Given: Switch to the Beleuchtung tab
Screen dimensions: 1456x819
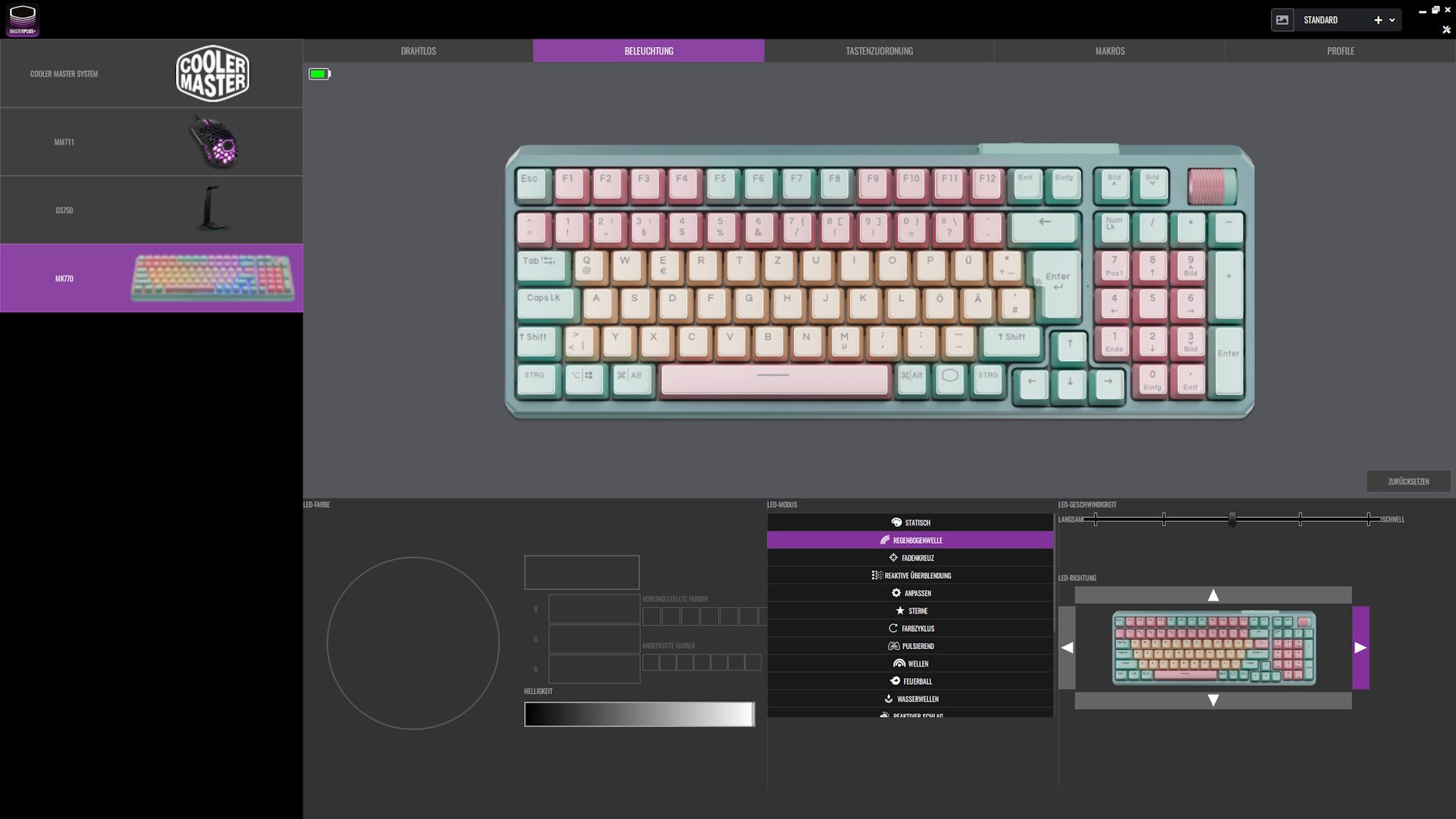Looking at the screenshot, I should tap(648, 51).
